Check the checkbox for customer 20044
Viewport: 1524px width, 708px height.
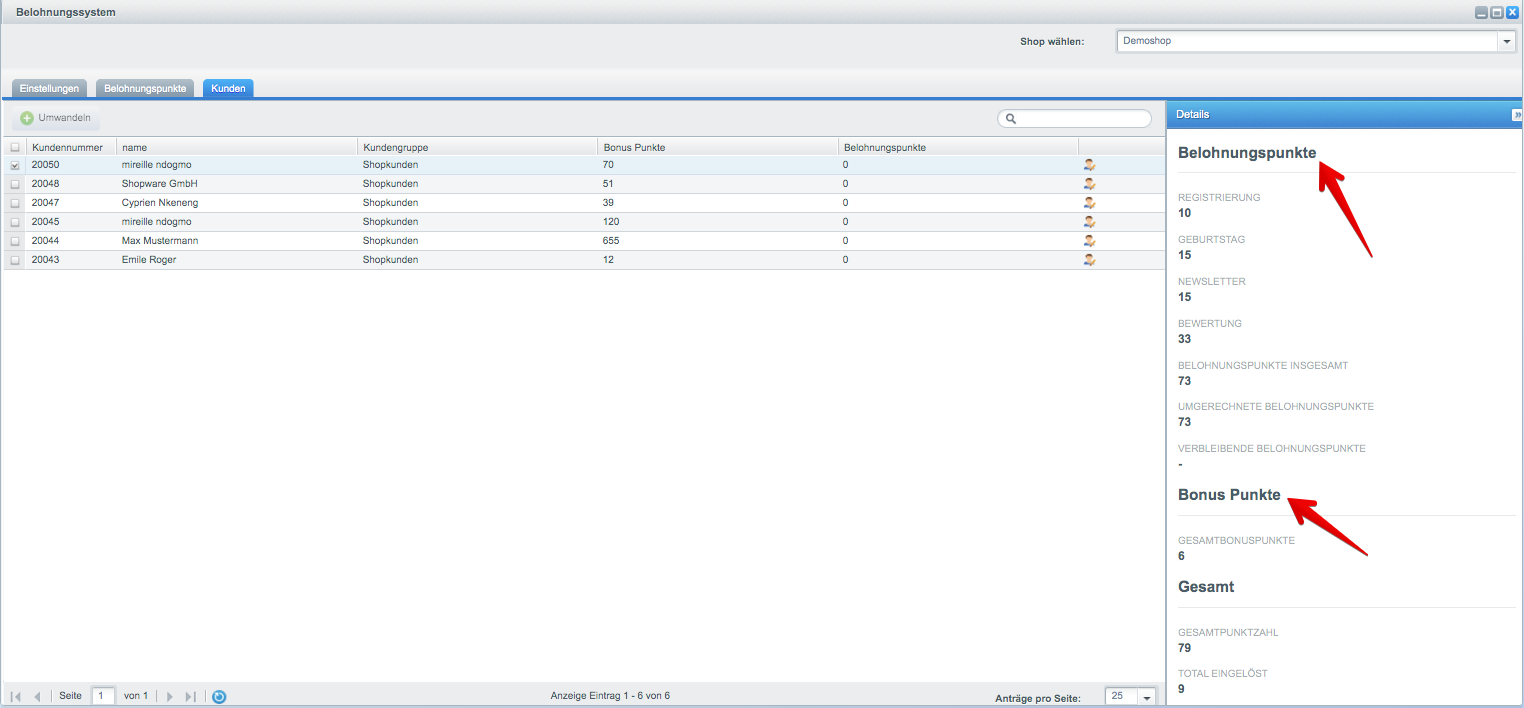(x=15, y=241)
